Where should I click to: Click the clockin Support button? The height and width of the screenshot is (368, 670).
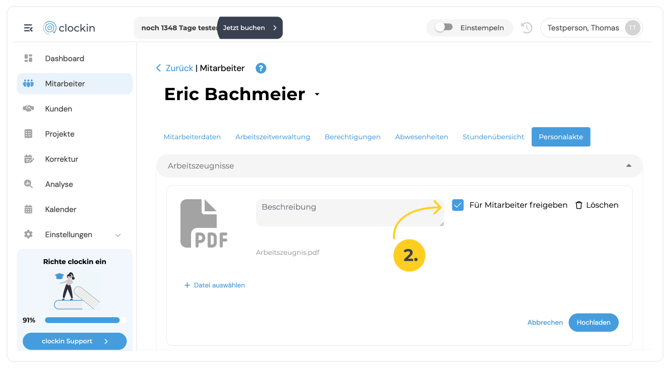(75, 341)
